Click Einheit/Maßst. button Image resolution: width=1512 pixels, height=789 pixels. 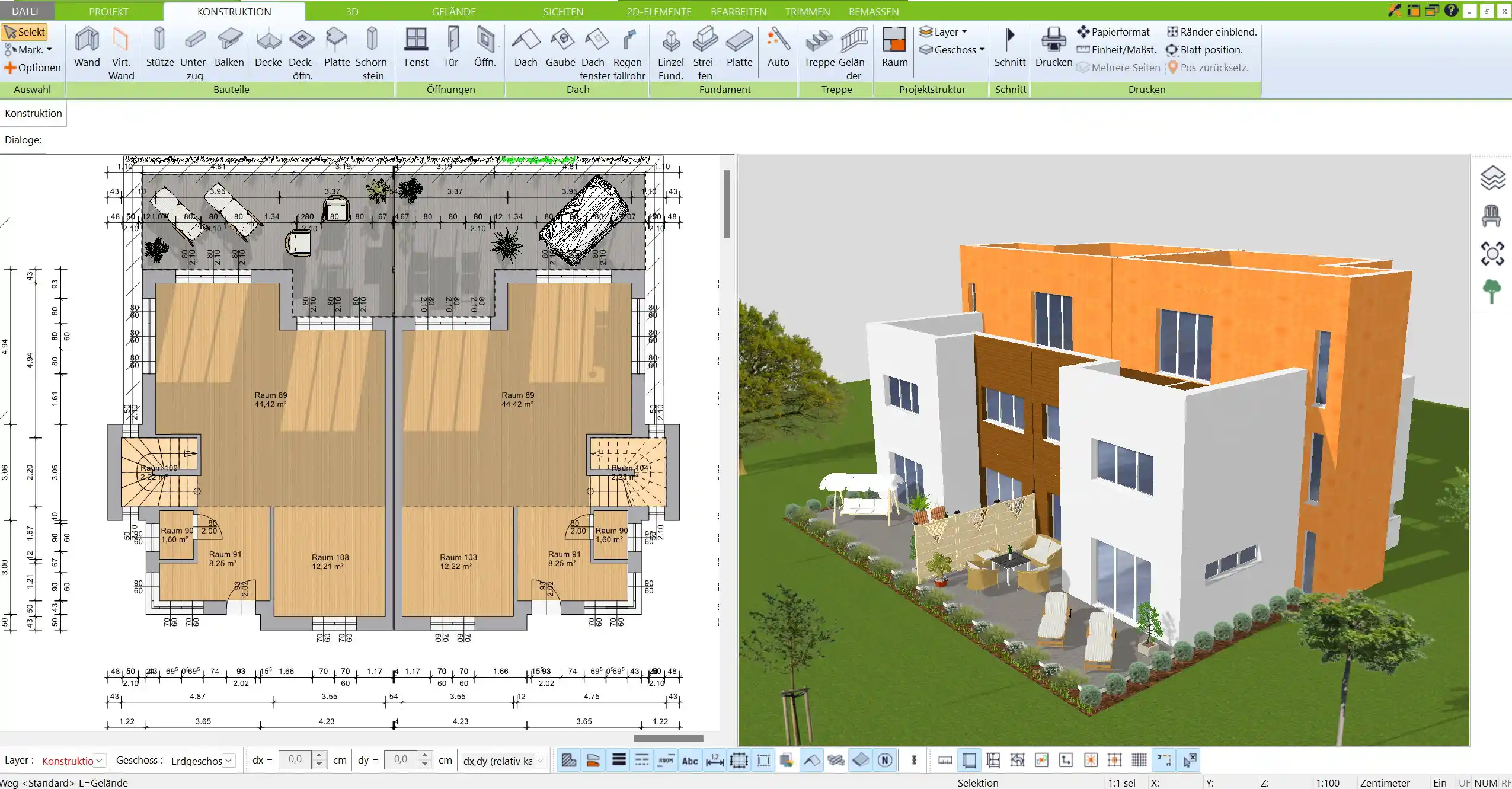[x=1117, y=50]
